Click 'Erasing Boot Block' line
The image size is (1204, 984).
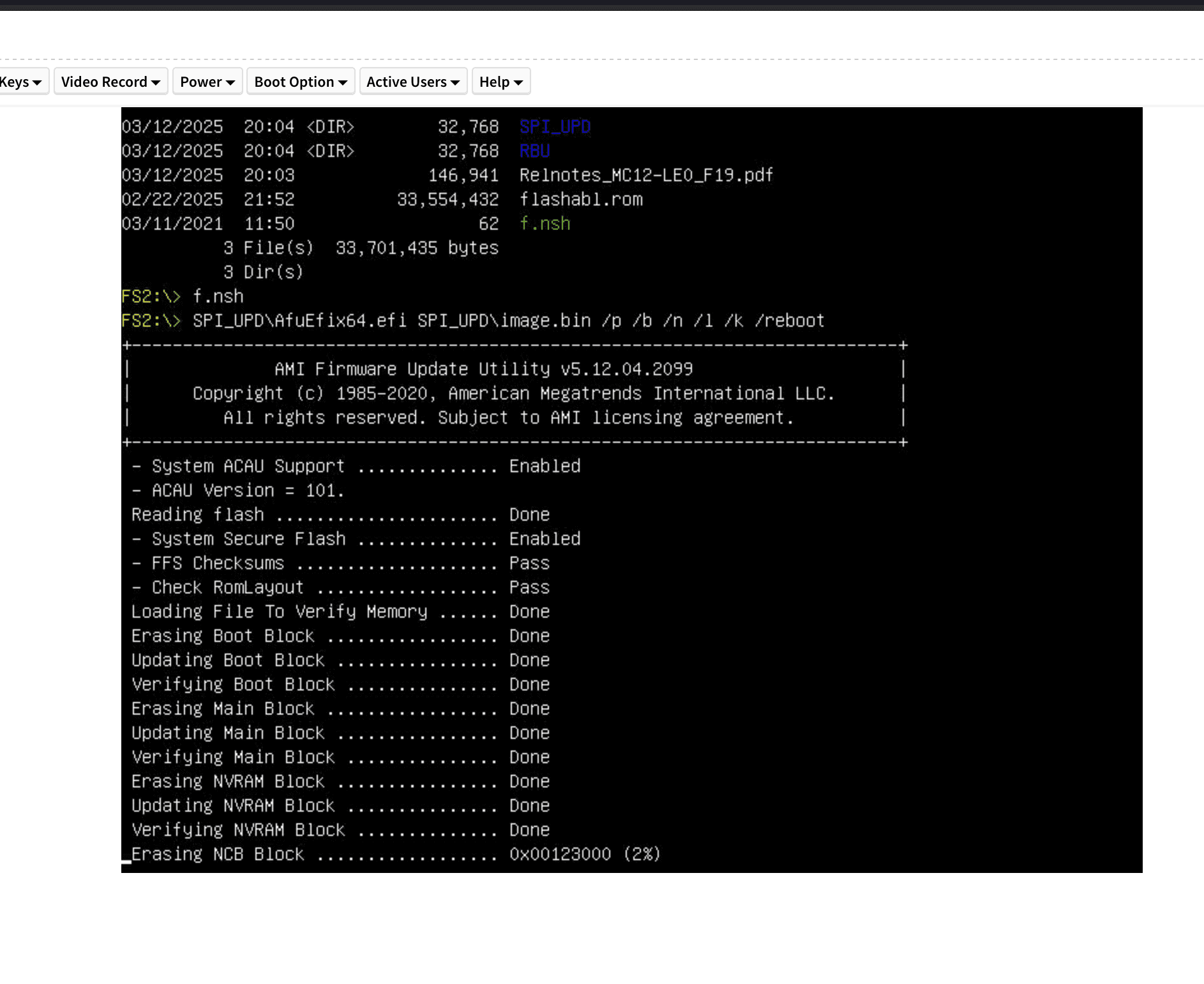340,636
